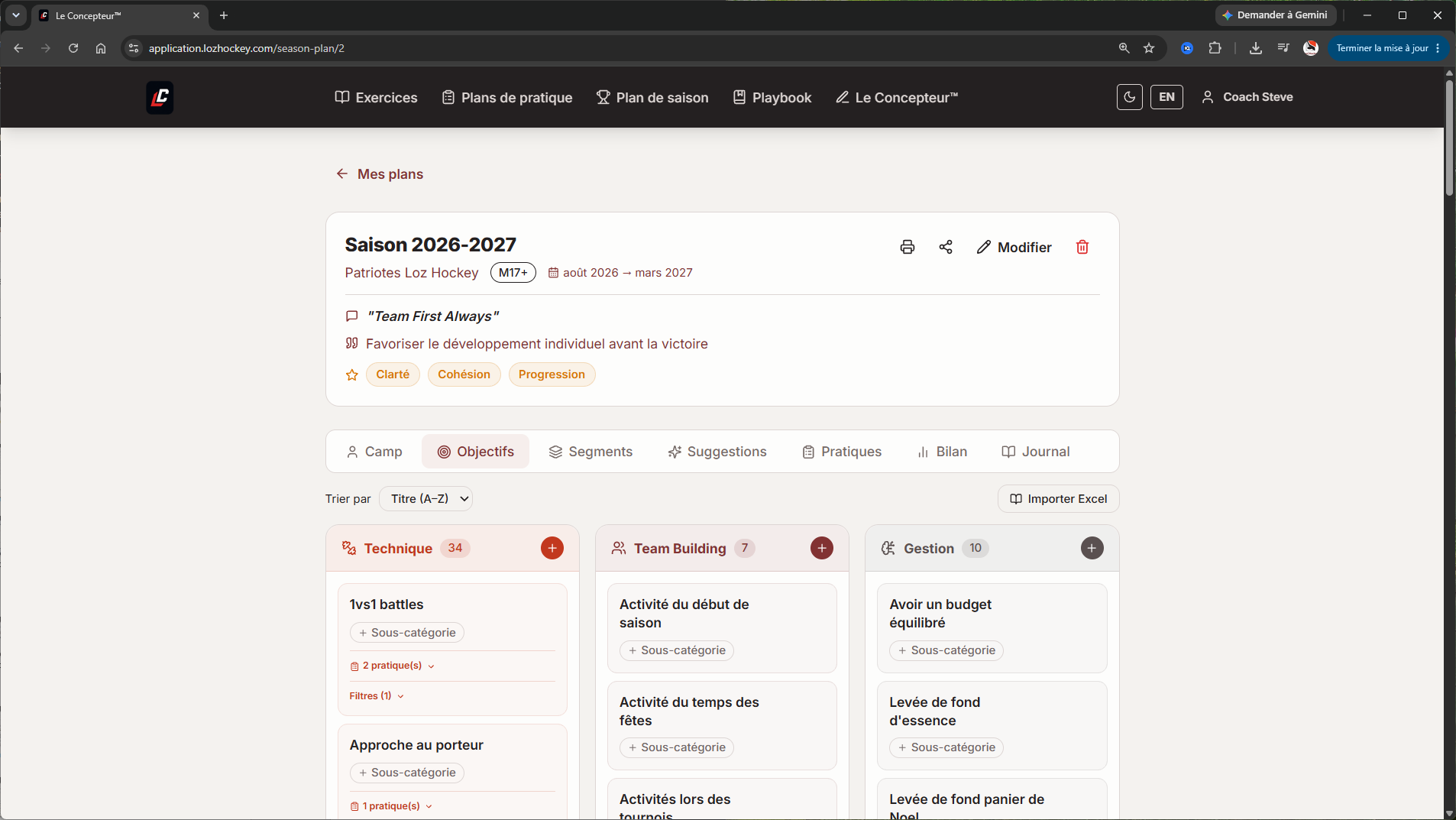
Task: Go to Exercices in top navigation
Action: pyautogui.click(x=376, y=98)
